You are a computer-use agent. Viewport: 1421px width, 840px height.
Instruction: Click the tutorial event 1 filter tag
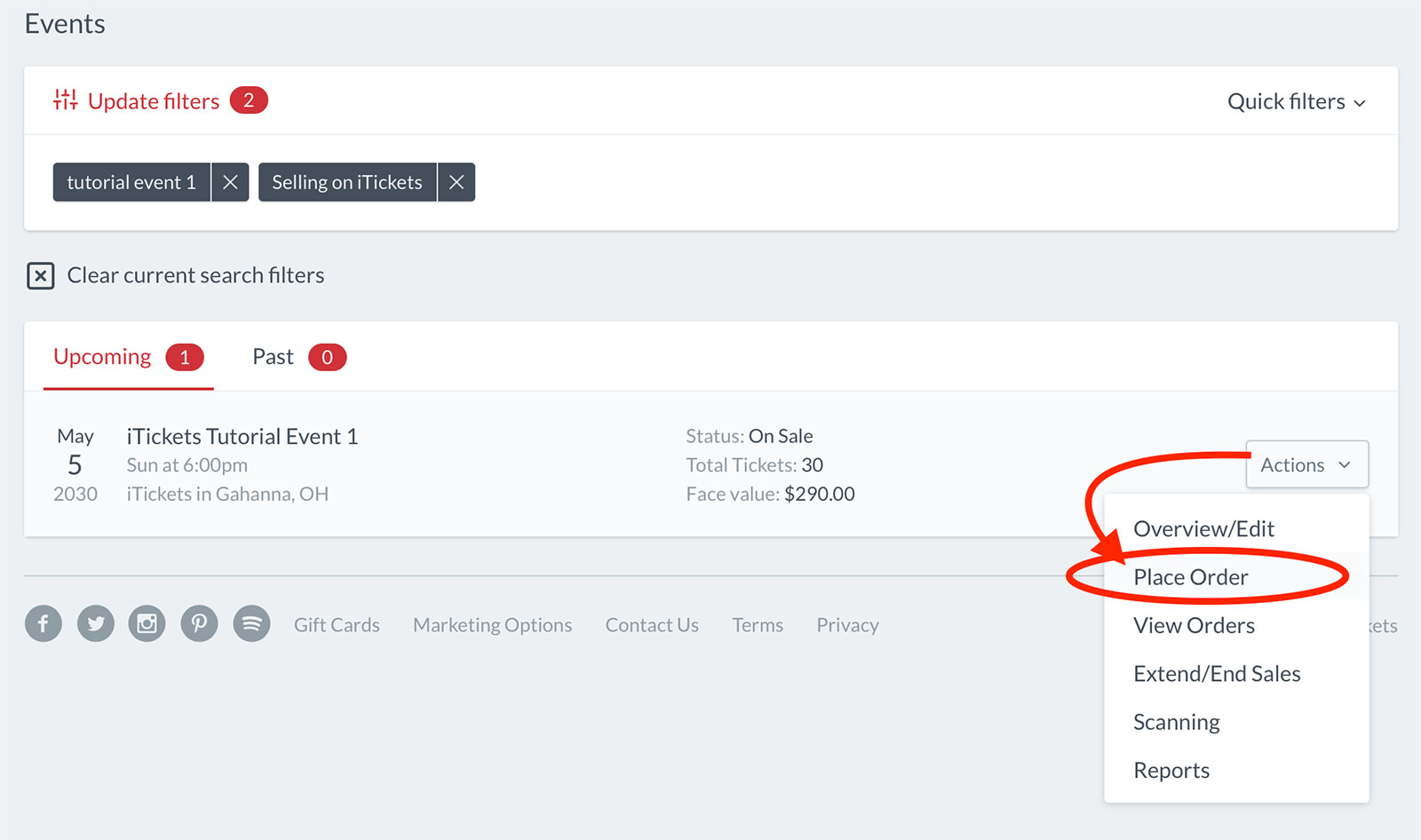[x=131, y=182]
